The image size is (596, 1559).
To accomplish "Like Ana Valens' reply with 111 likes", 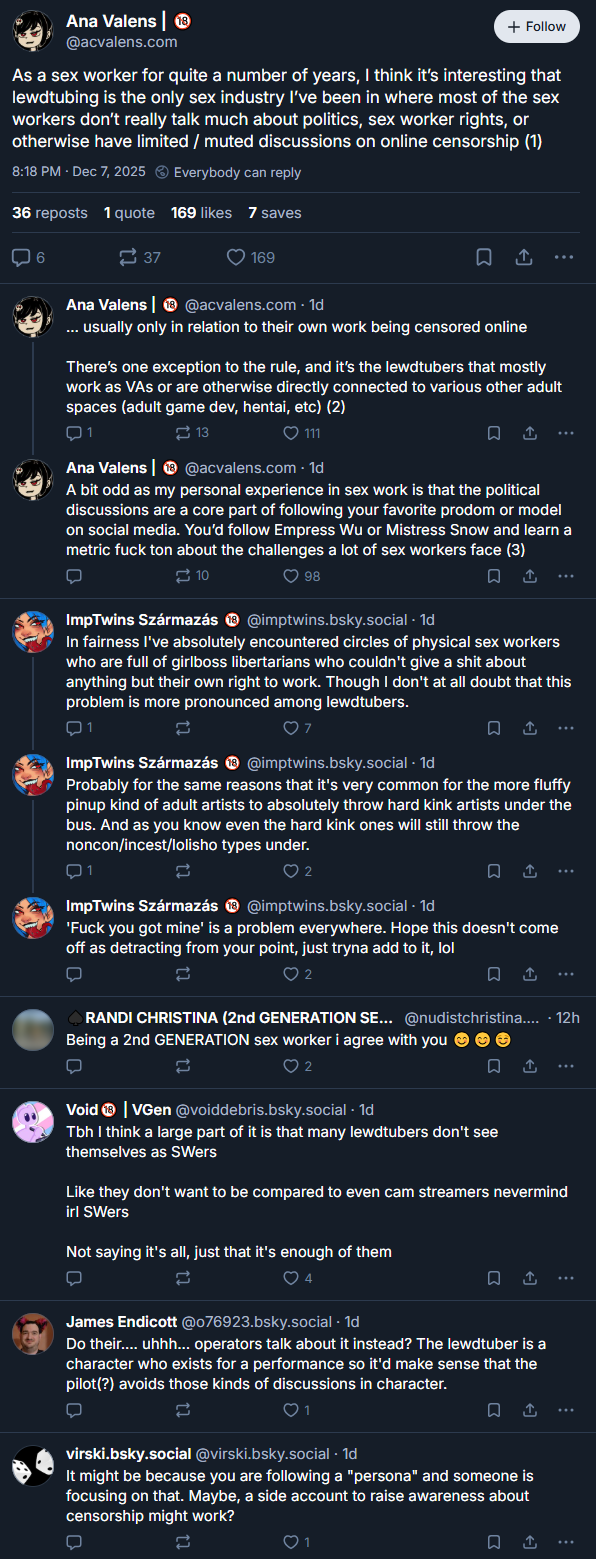I will tap(302, 433).
